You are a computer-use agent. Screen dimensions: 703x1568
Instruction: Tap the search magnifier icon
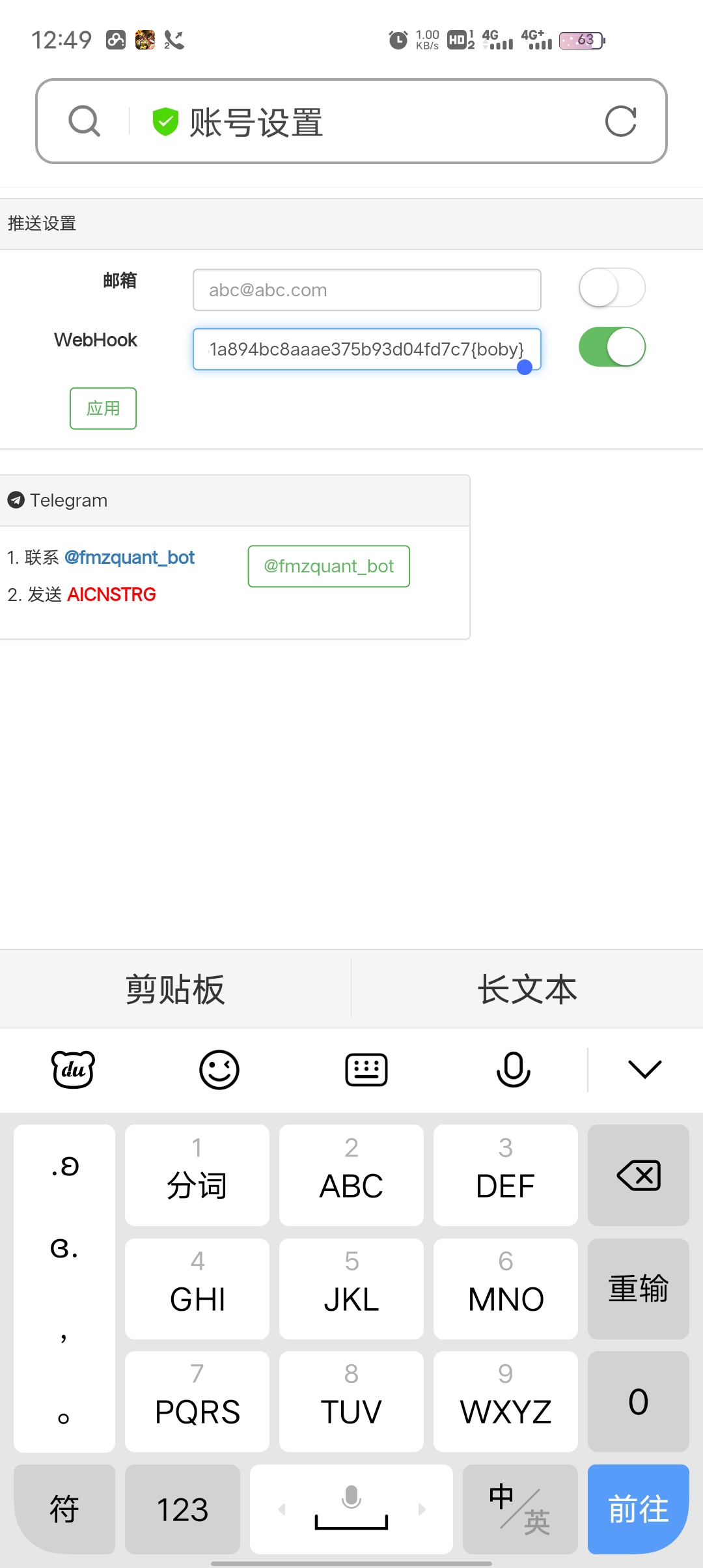85,121
